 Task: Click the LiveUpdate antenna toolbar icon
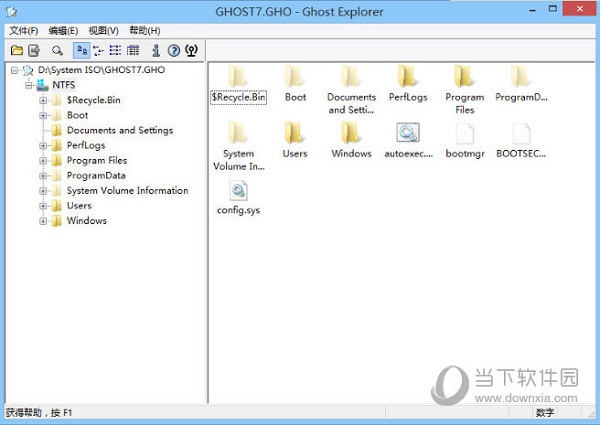[191, 50]
